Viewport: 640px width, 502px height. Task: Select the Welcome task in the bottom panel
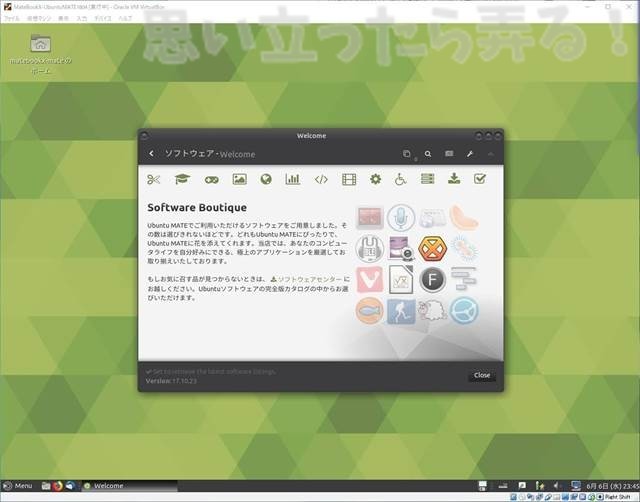[x=129, y=486]
